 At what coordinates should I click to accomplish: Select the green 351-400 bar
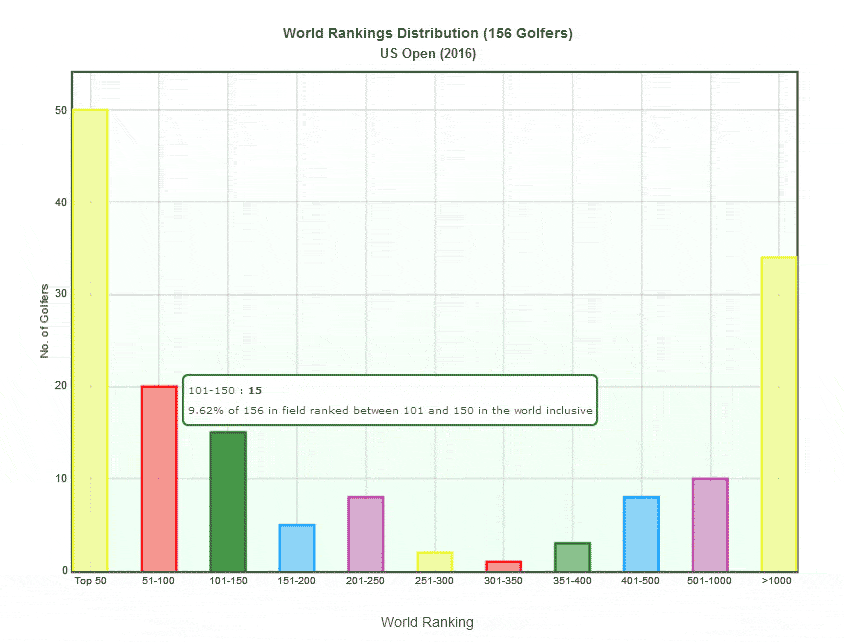click(572, 556)
